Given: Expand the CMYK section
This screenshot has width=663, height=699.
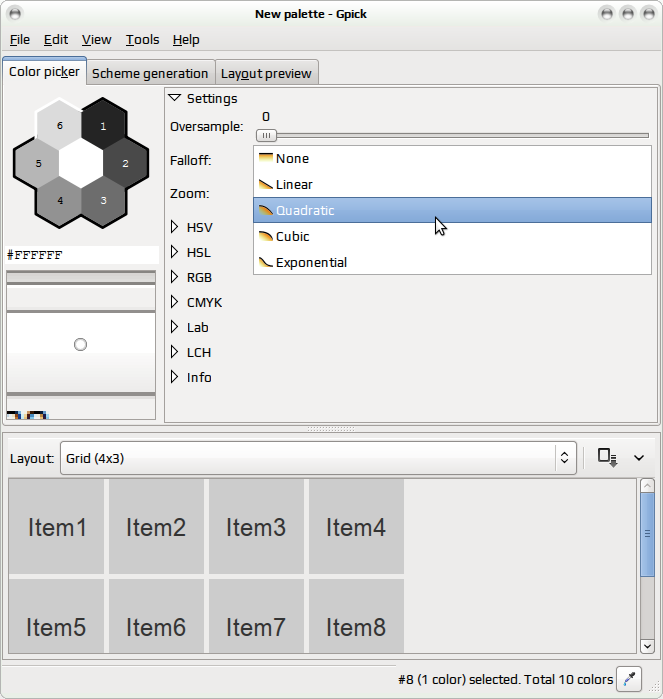Looking at the screenshot, I should (x=174, y=302).
